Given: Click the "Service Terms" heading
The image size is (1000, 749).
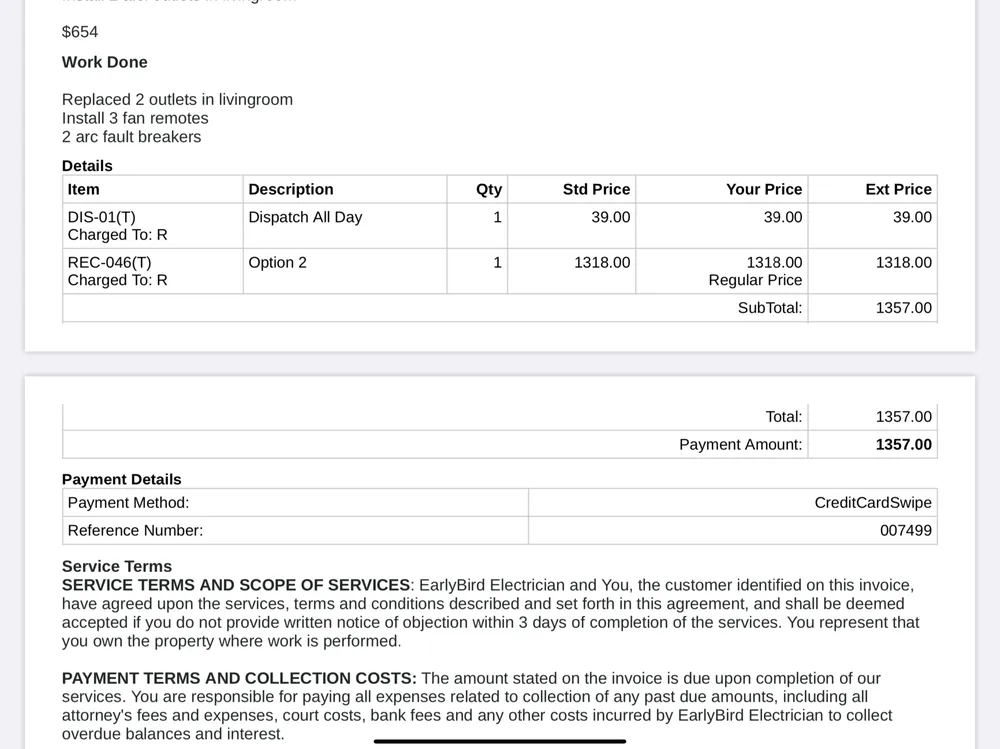Looking at the screenshot, I should coord(117,566).
